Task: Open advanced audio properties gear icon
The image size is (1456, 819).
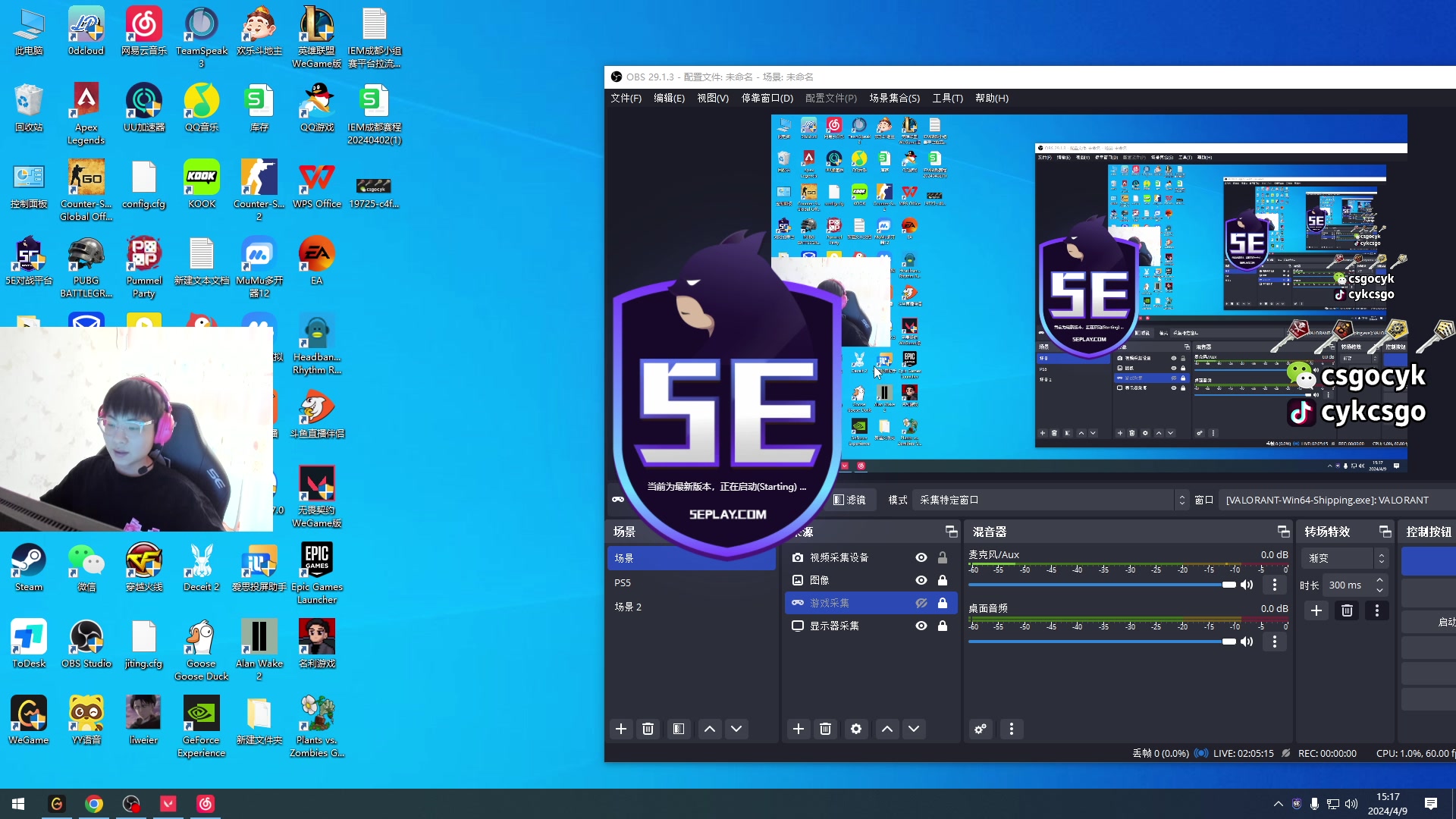Action: tap(981, 729)
